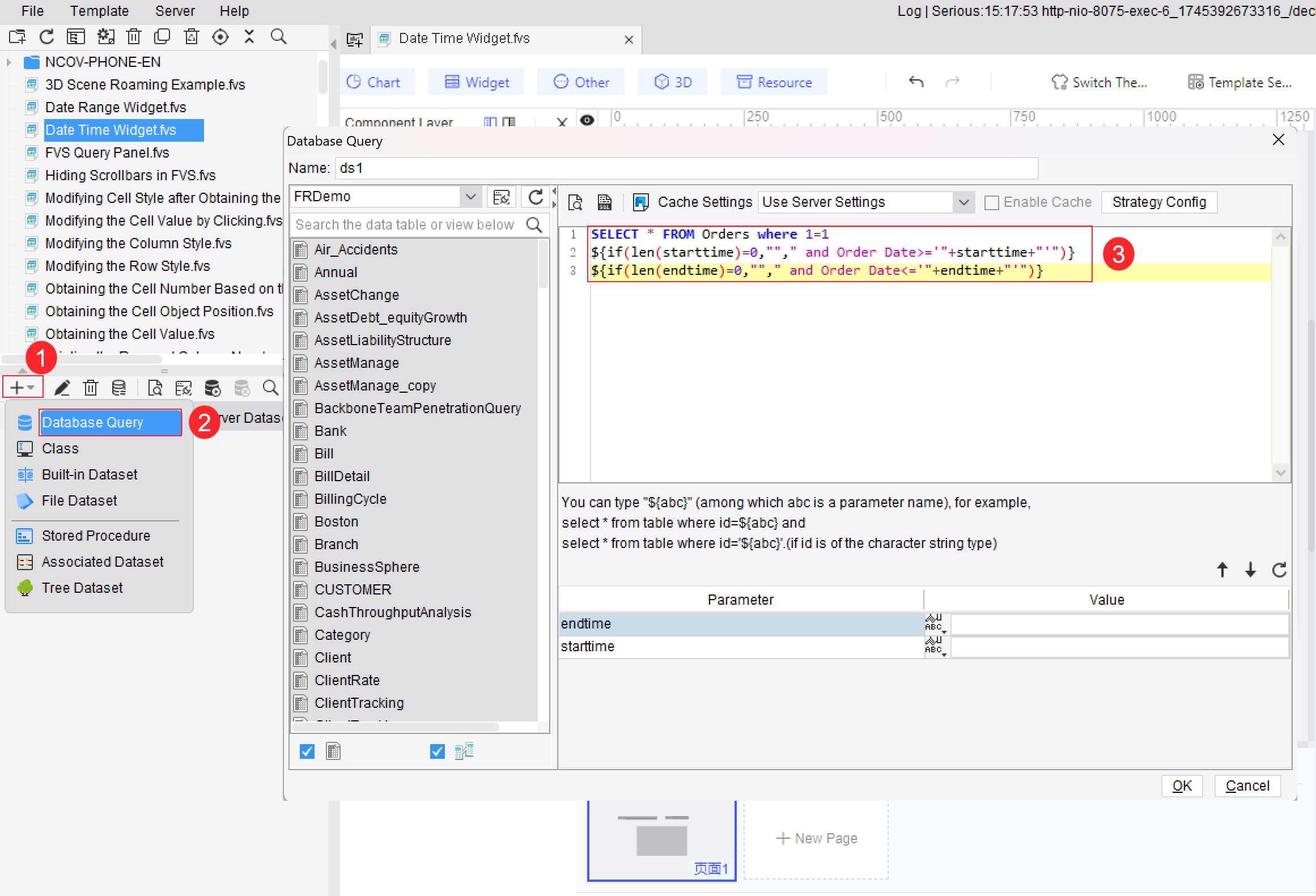Click the redo arrow icon

click(x=953, y=82)
